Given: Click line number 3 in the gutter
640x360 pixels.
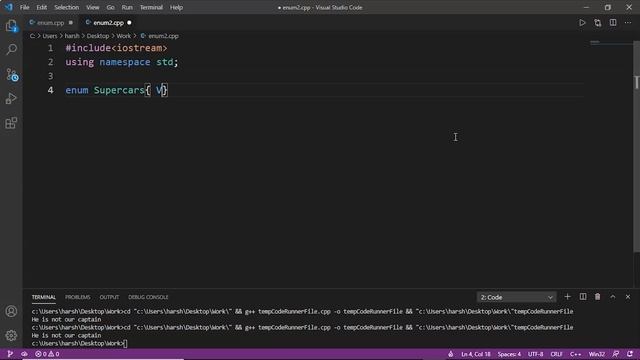Looking at the screenshot, I should click(x=50, y=76).
